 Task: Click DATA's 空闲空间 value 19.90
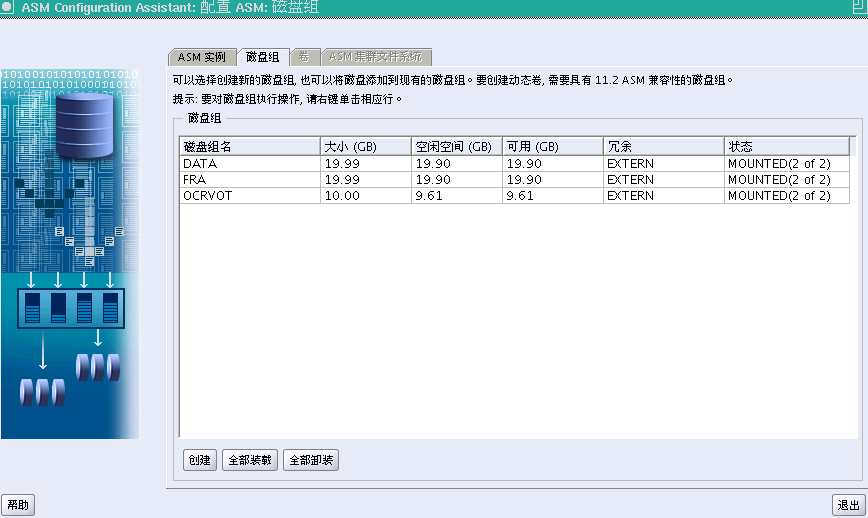click(x=457, y=164)
